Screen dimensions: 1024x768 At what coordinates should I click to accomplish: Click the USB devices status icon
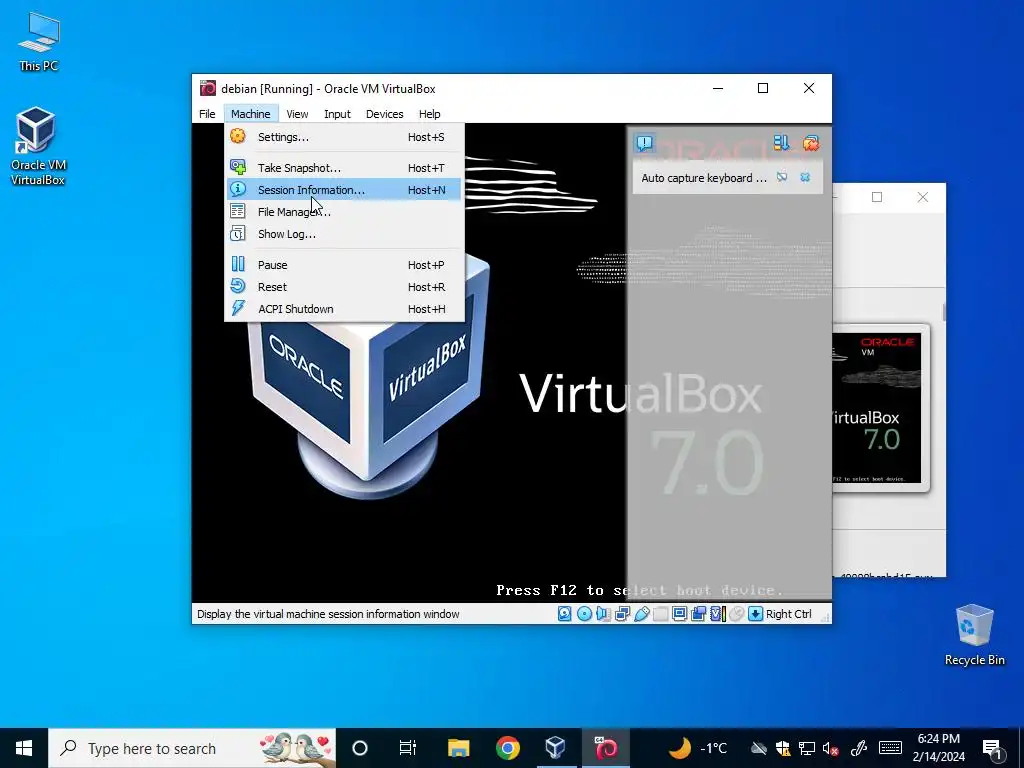(642, 614)
